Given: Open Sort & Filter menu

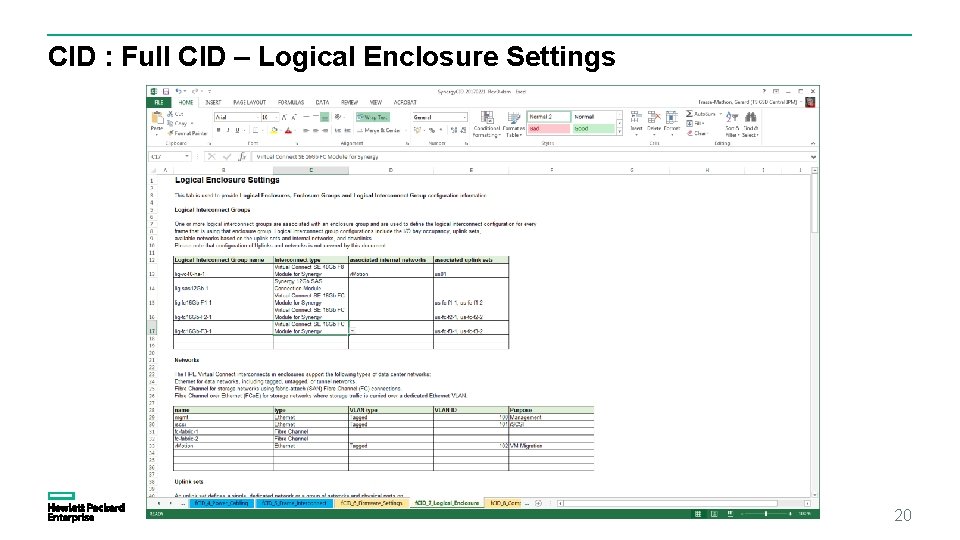Looking at the screenshot, I should [x=732, y=124].
